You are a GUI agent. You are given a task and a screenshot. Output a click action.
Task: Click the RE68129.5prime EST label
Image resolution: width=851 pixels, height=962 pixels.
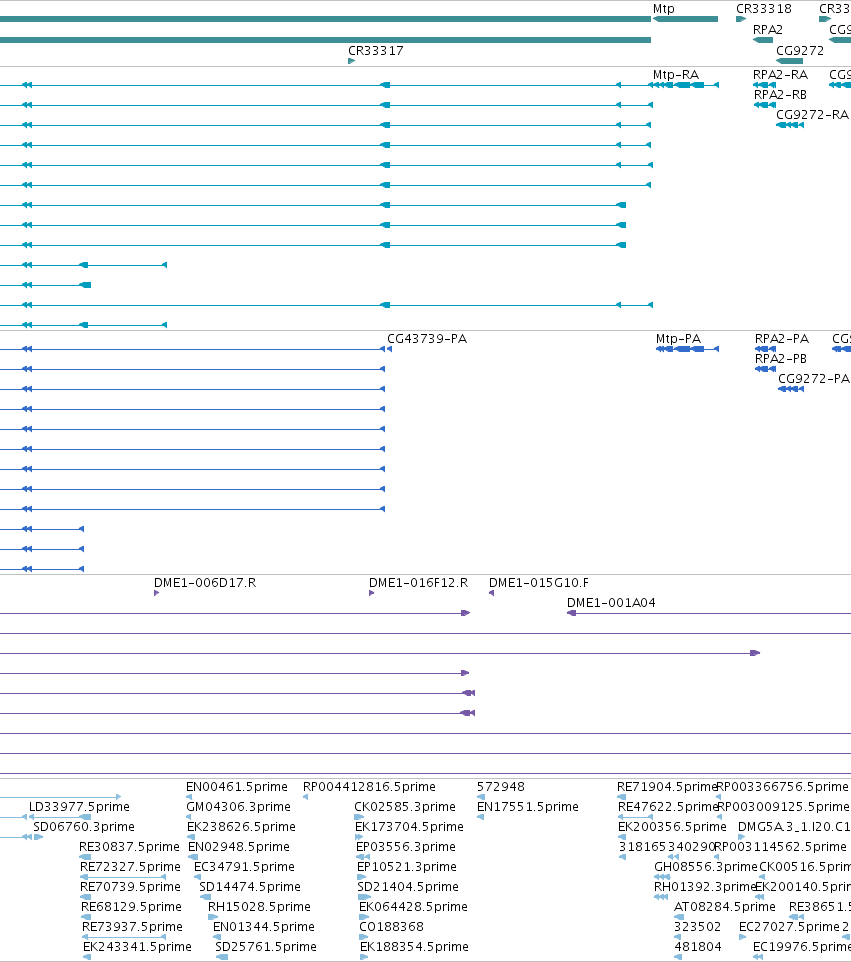[x=131, y=906]
